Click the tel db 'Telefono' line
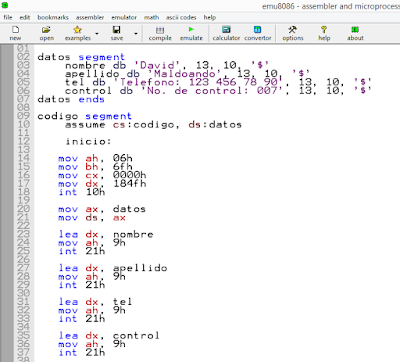Image resolution: width=400 pixels, height=362 pixels. (x=218, y=82)
